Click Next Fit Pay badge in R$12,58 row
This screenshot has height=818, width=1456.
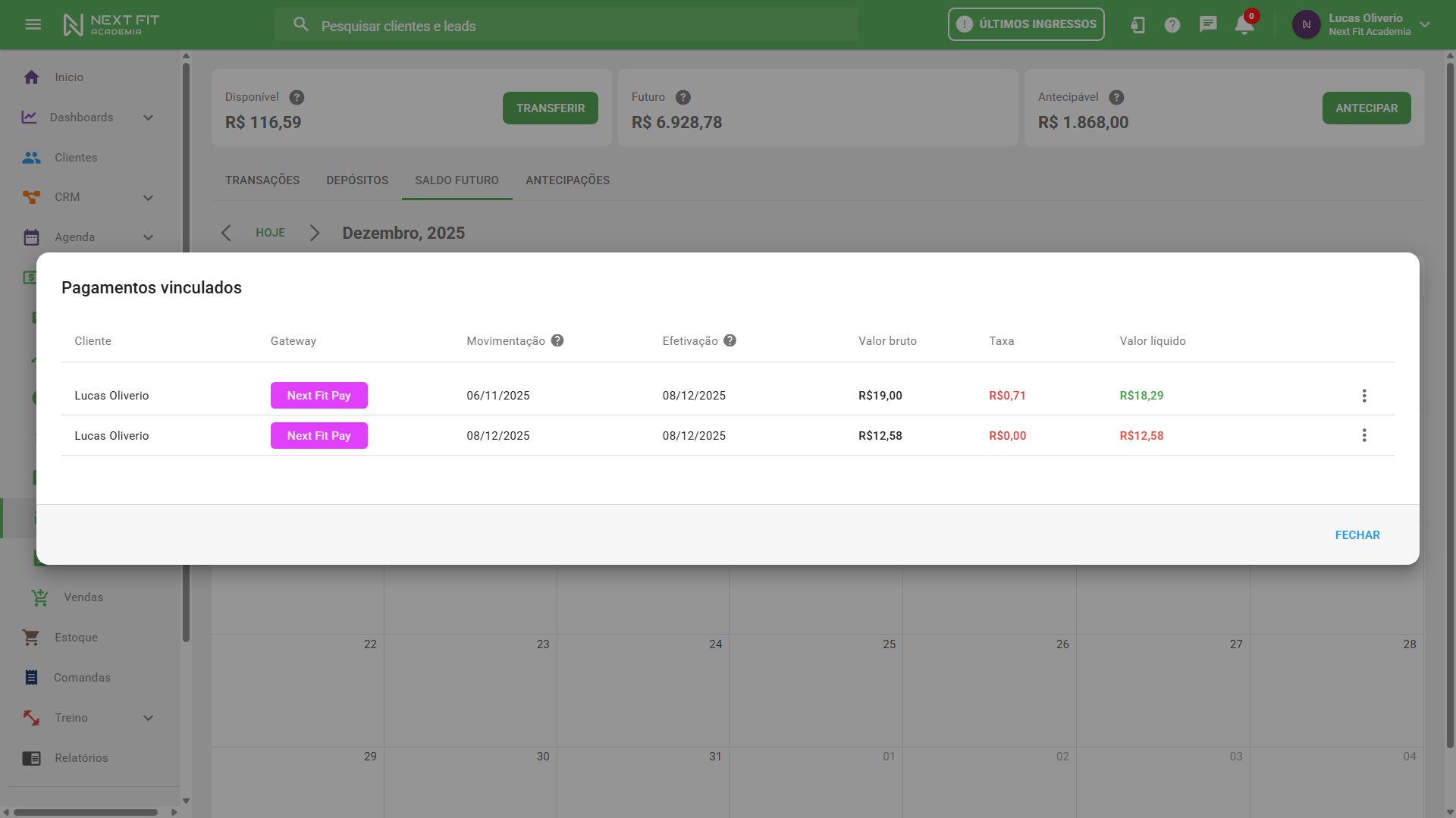319,436
